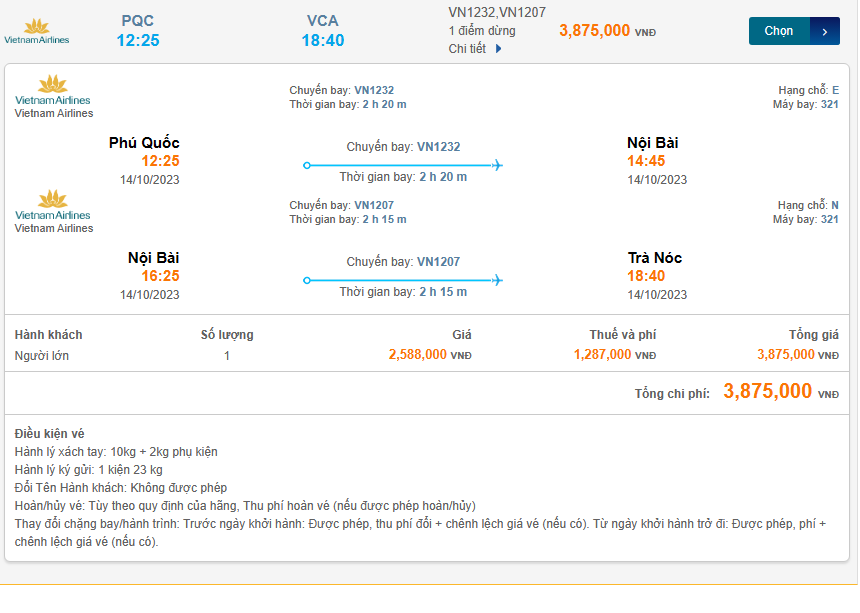Click the Thuế và phí amount 1,287,000
The height and width of the screenshot is (613, 860).
point(602,354)
